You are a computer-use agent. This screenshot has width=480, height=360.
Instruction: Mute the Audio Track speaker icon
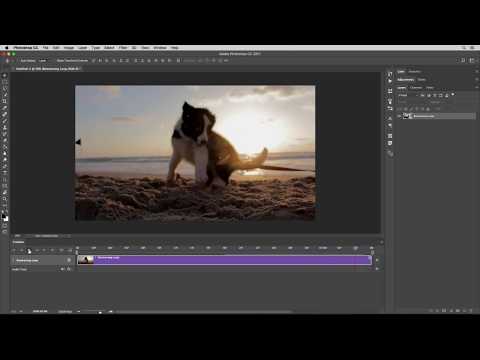pos(62,269)
